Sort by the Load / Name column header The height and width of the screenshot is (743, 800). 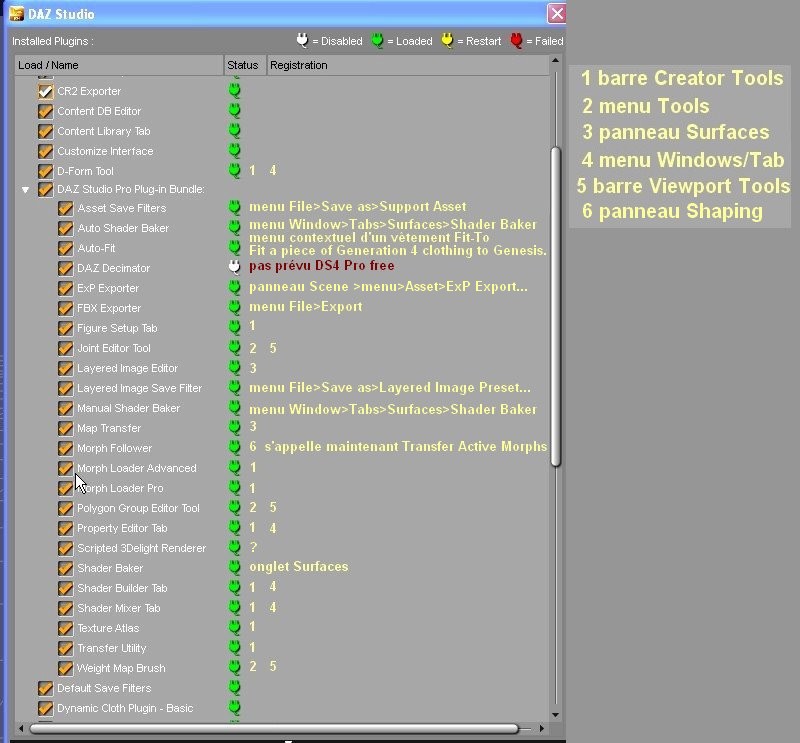pos(119,65)
